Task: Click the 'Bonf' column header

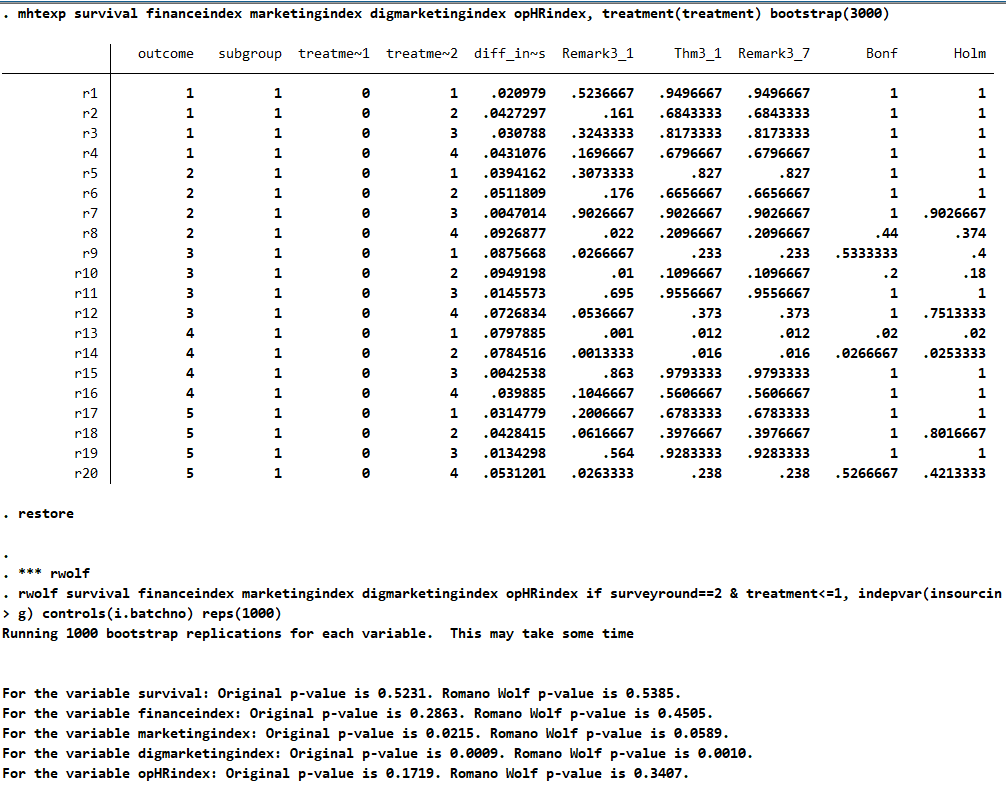Action: pos(882,53)
